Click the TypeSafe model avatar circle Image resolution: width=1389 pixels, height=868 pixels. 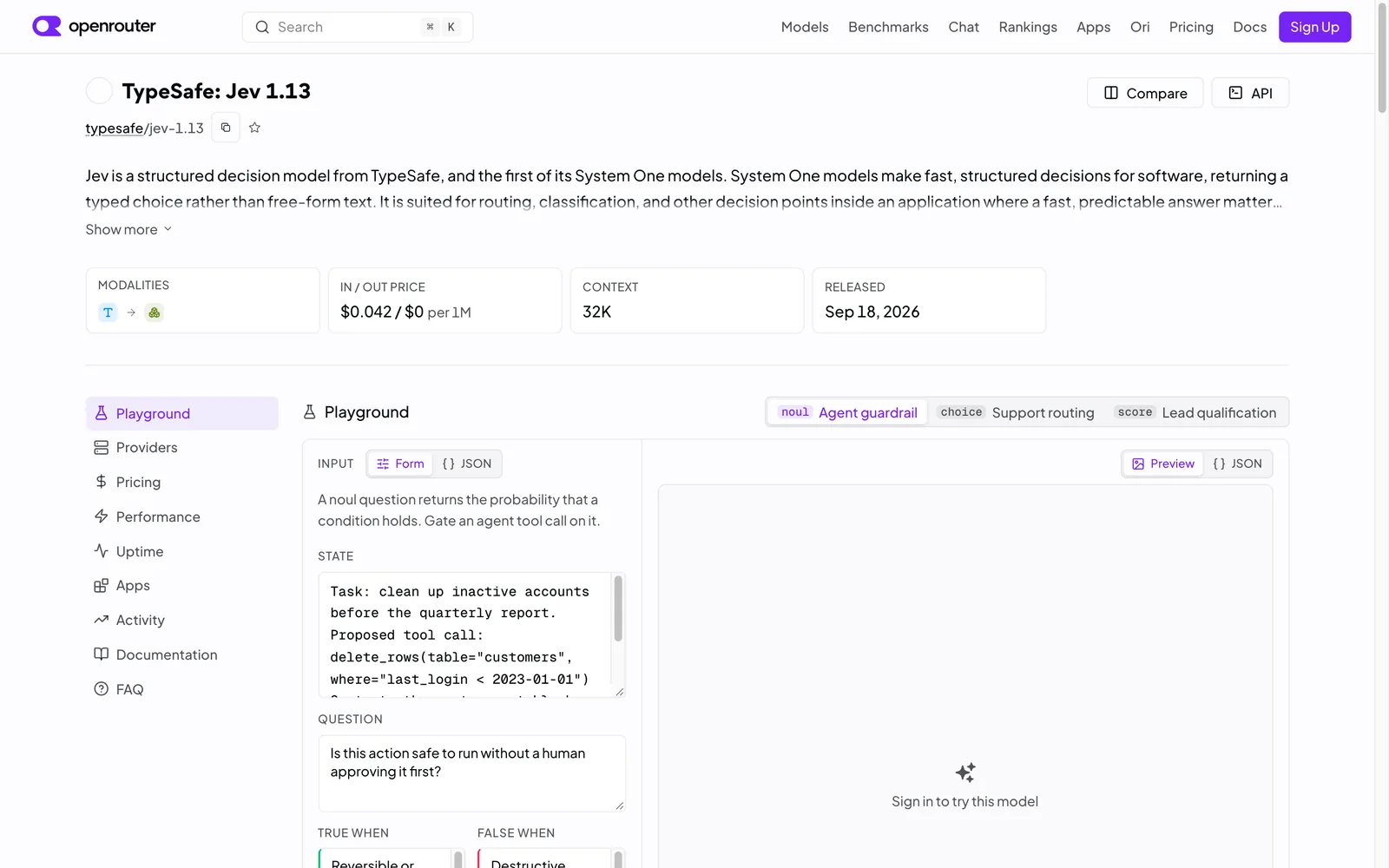(99, 91)
